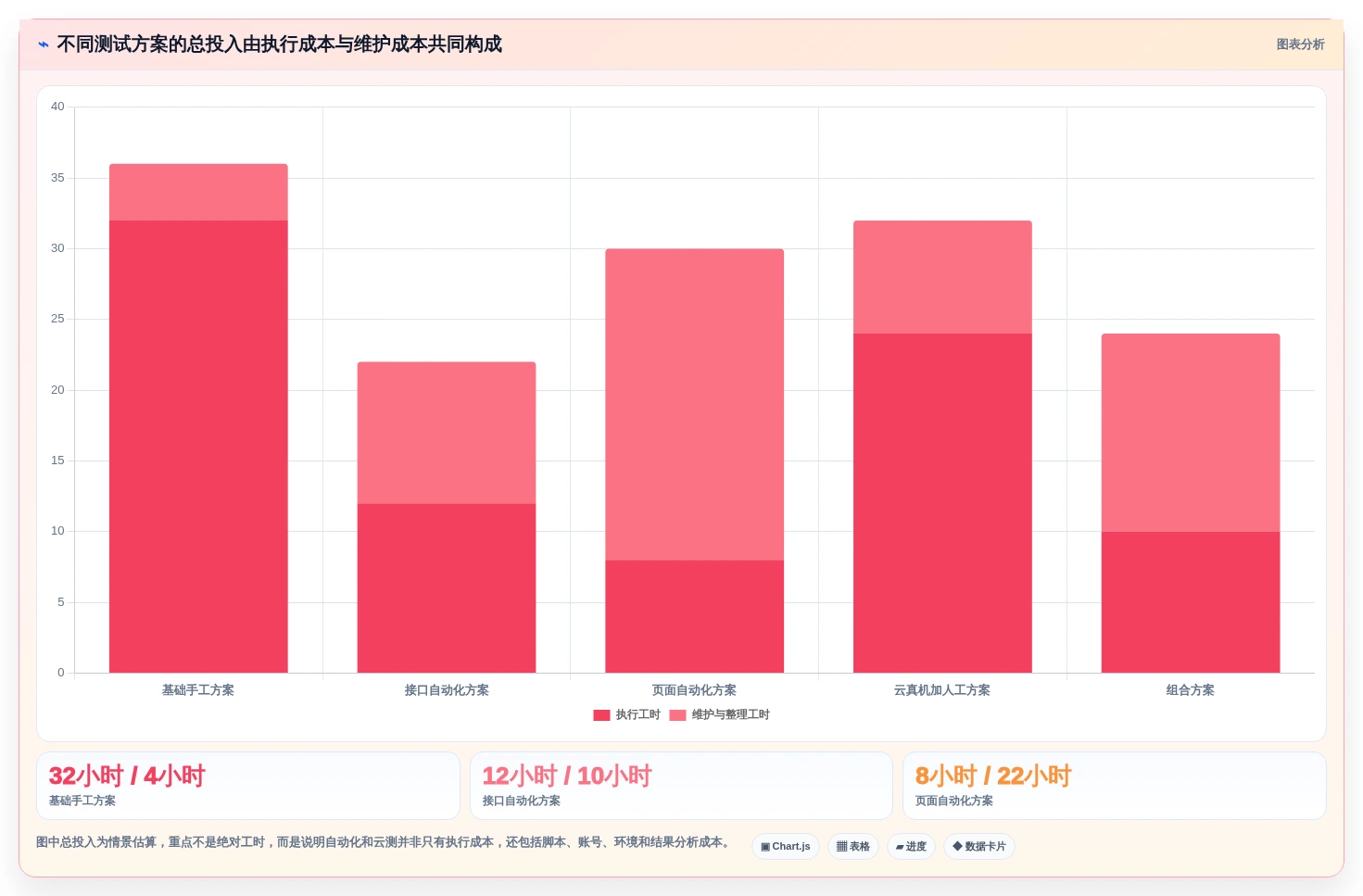Viewport: 1363px width, 896px height.
Task: Click the 组合方案 axis label
Action: [x=1191, y=690]
